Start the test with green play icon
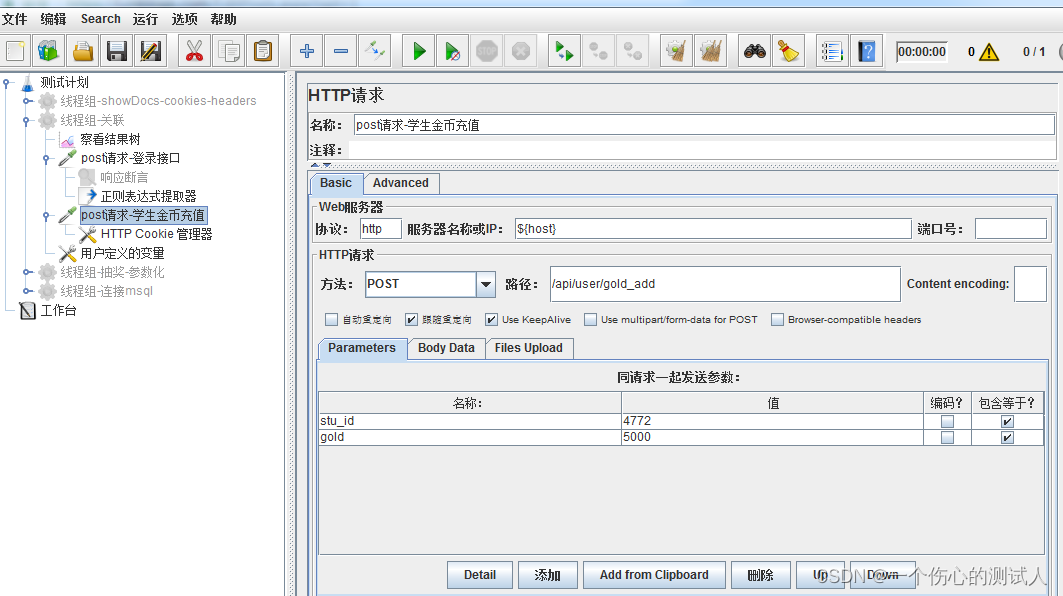The height and width of the screenshot is (596, 1063). pyautogui.click(x=418, y=51)
